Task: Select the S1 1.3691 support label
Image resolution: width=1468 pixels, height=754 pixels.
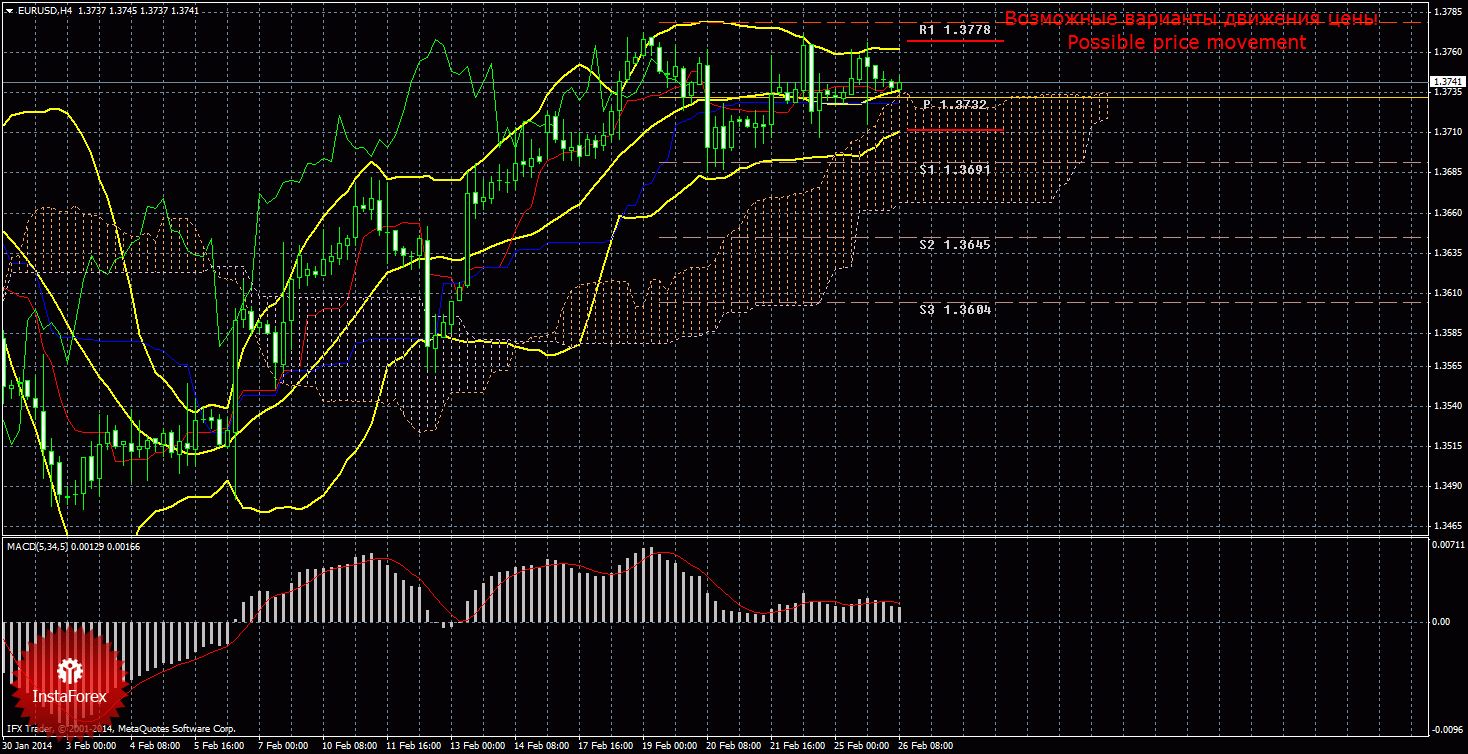Action: click(955, 170)
